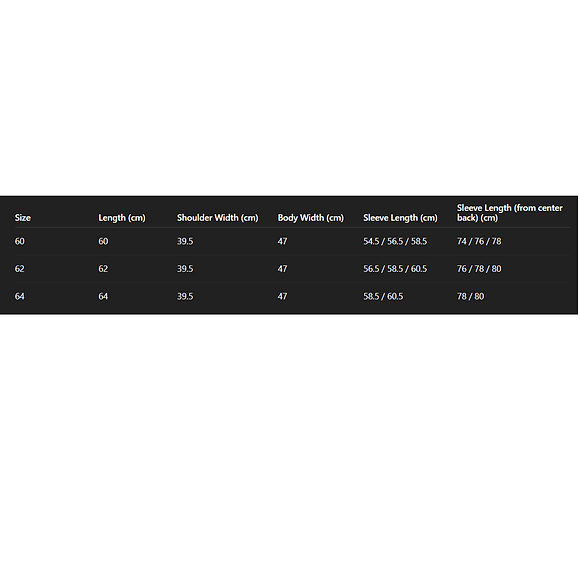Click sleeve length 54.5 / 56.5 / 58.5
The width and height of the screenshot is (580, 580).
395,242
